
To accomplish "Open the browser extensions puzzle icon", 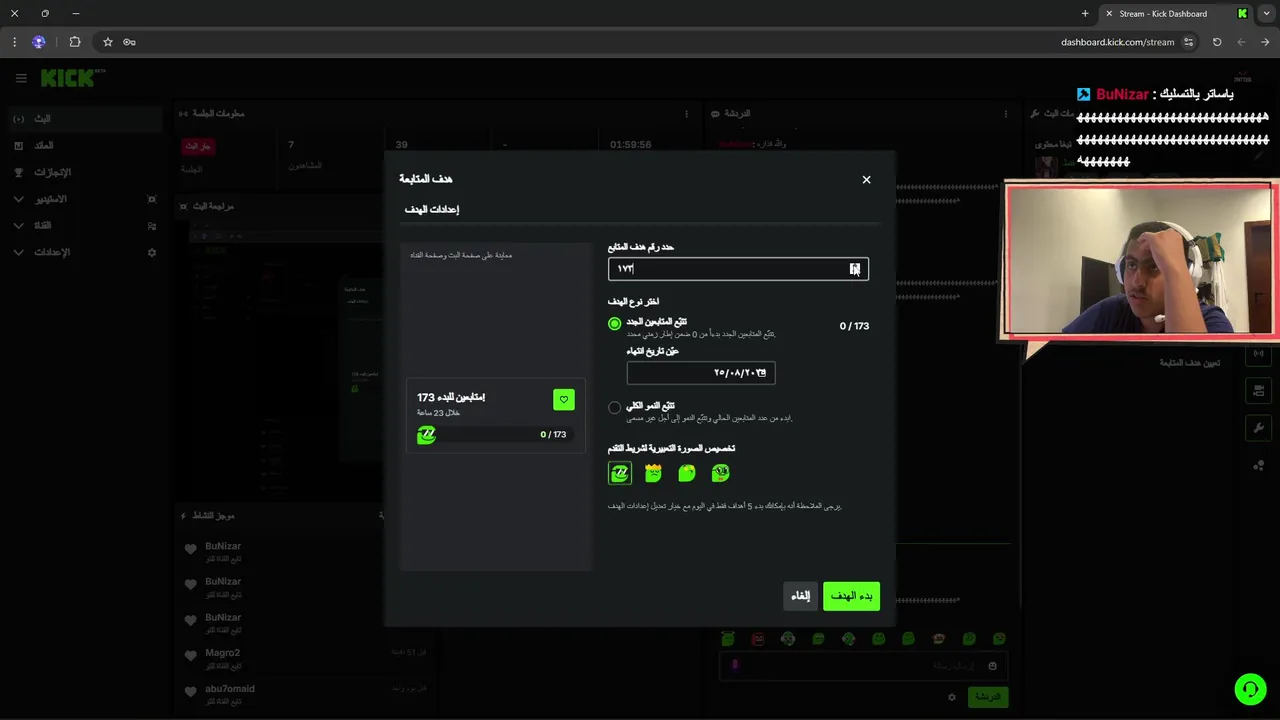I will [x=74, y=42].
